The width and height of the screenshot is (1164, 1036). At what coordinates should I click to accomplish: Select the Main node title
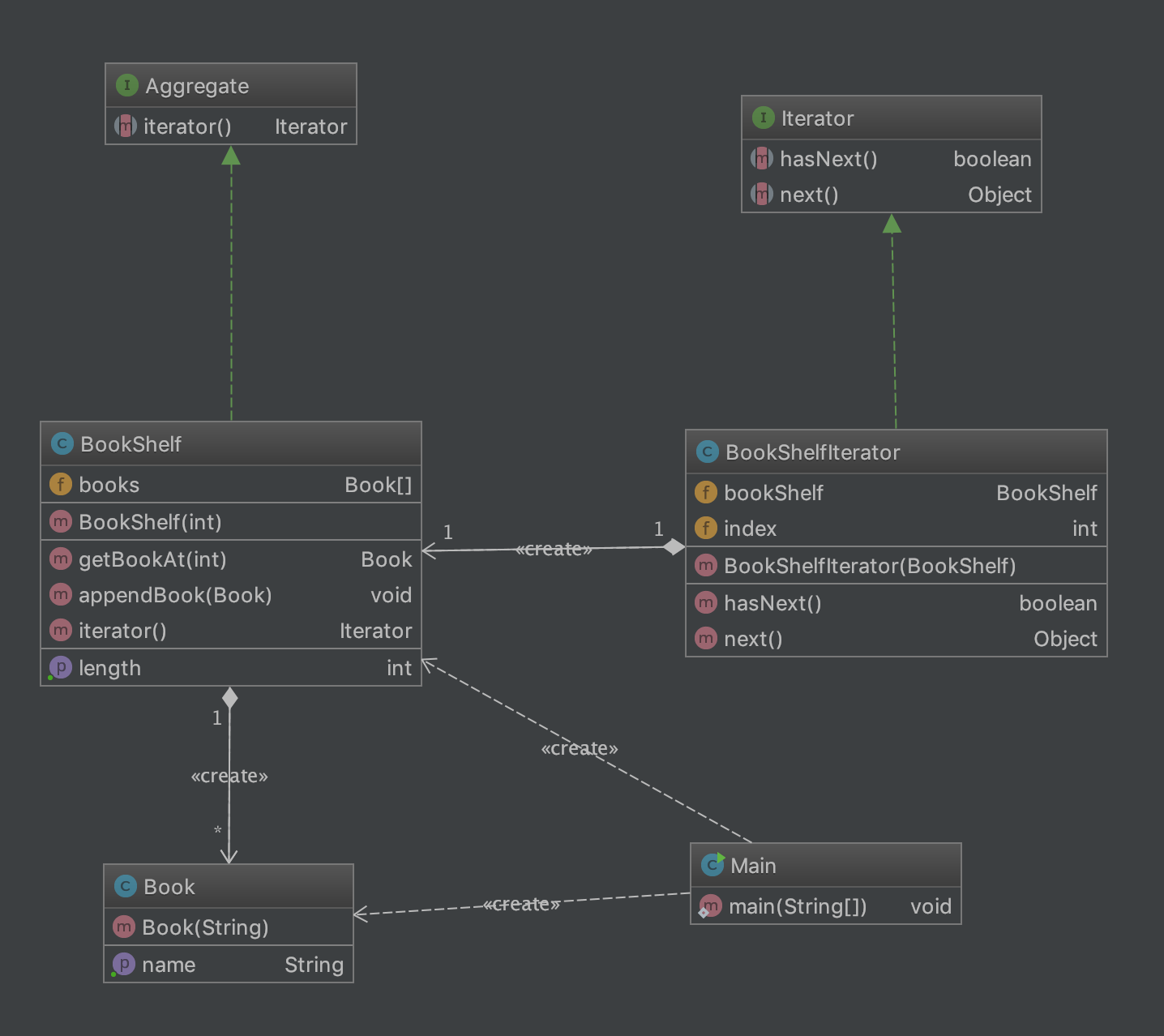pos(753,866)
